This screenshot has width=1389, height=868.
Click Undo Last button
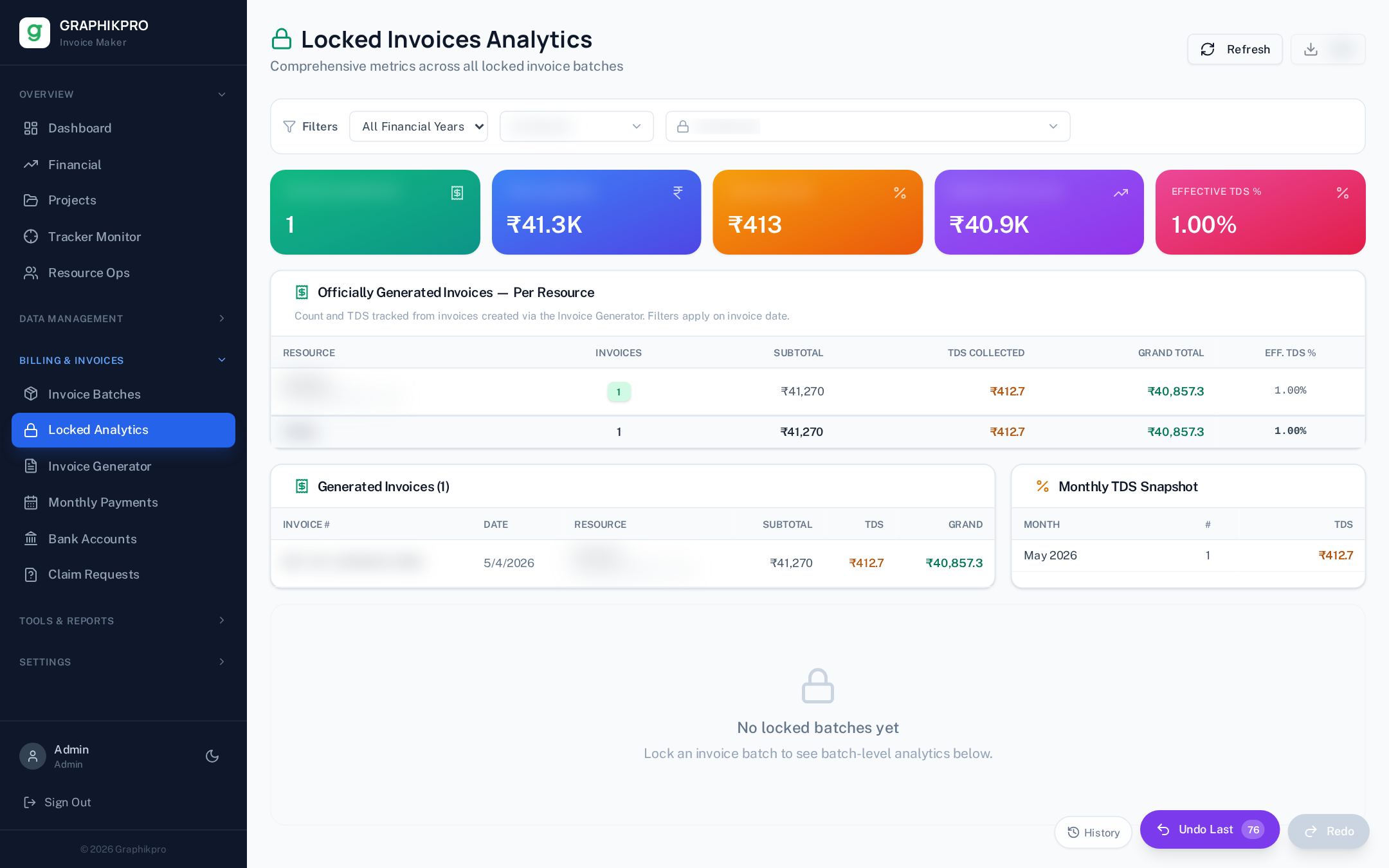1210,829
